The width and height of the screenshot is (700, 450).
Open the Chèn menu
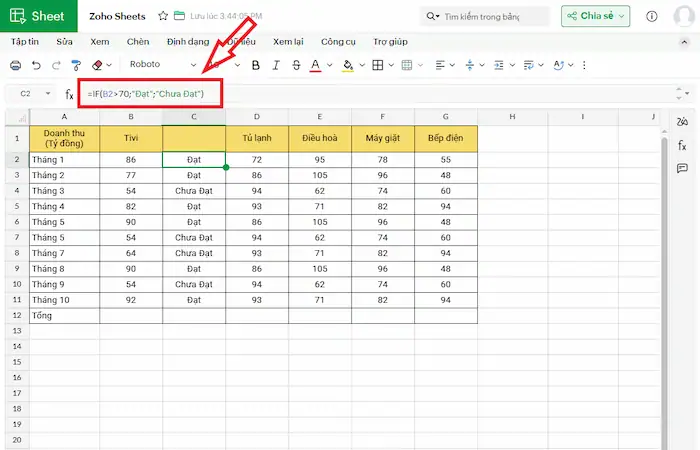(x=138, y=42)
